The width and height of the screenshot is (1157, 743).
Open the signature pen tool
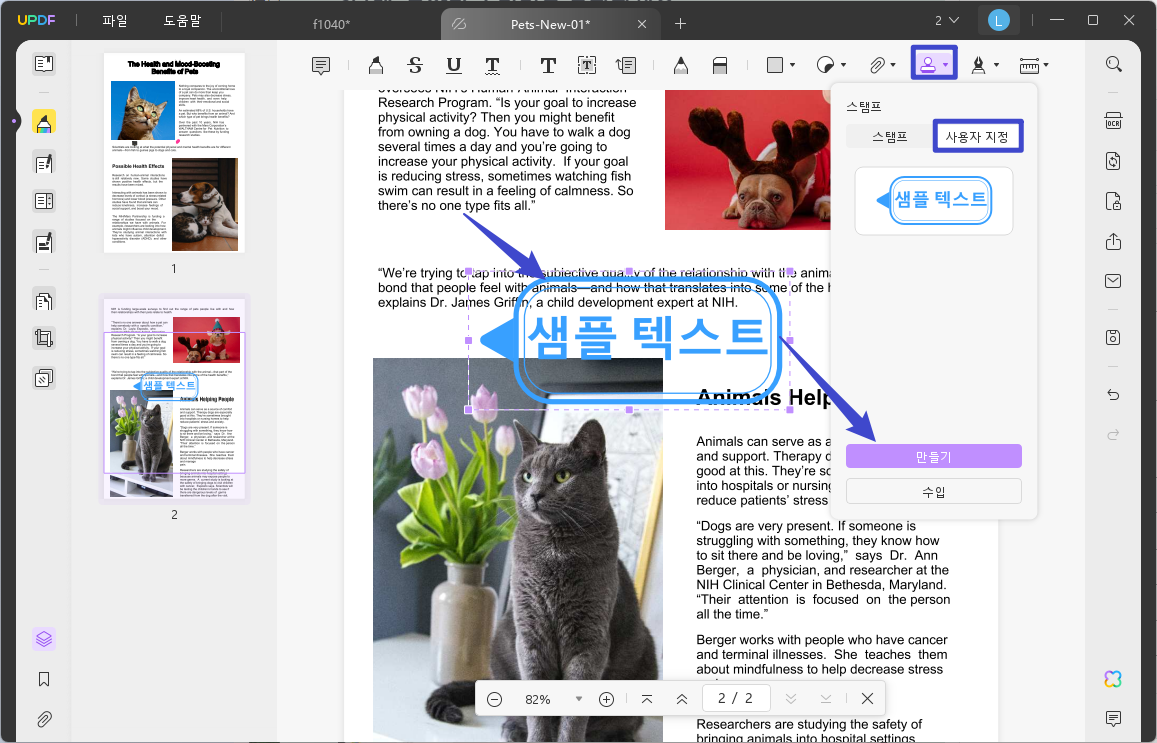(x=978, y=66)
